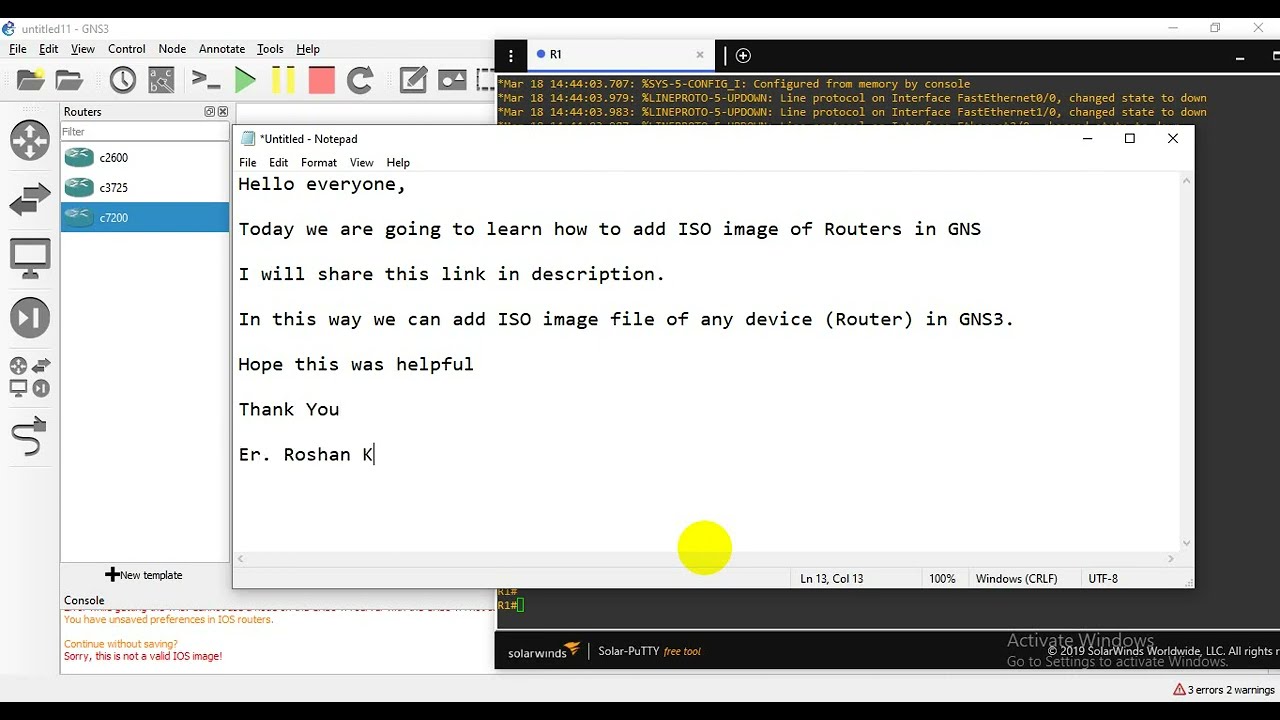
Task: Open console to all devices icon
Action: click(x=206, y=80)
